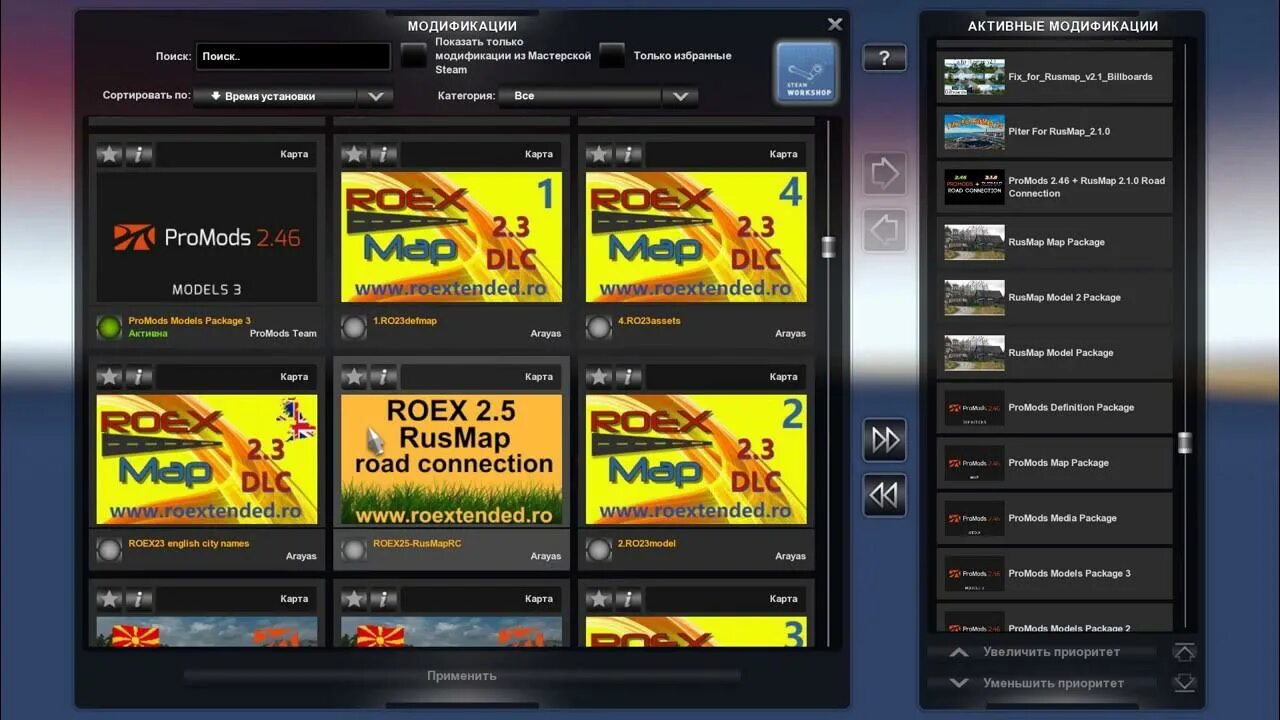This screenshot has width=1280, height=720.
Task: Select ProMods Models Package 3 in active list
Action: (x=1055, y=573)
